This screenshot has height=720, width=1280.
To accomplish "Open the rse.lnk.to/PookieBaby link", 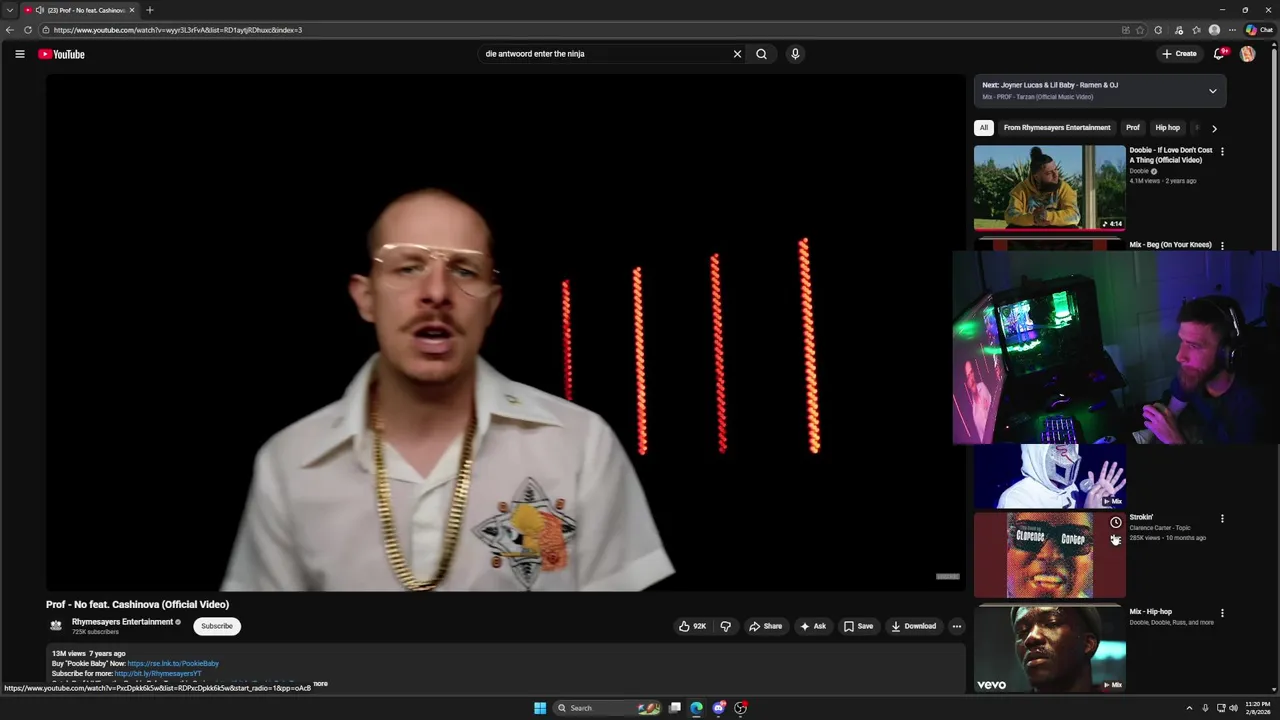I will pyautogui.click(x=173, y=664).
